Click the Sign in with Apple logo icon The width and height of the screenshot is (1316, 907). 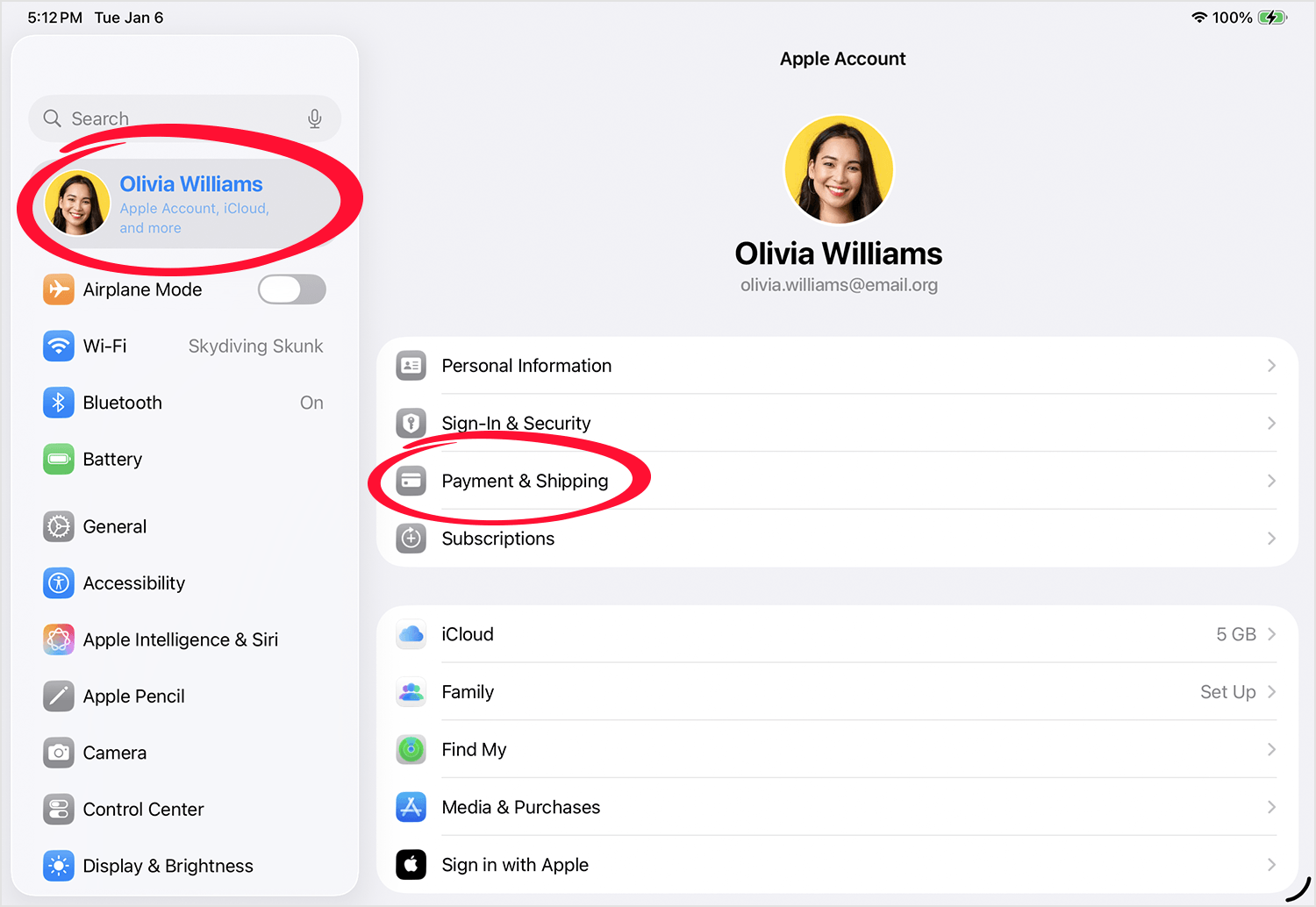[x=411, y=865]
